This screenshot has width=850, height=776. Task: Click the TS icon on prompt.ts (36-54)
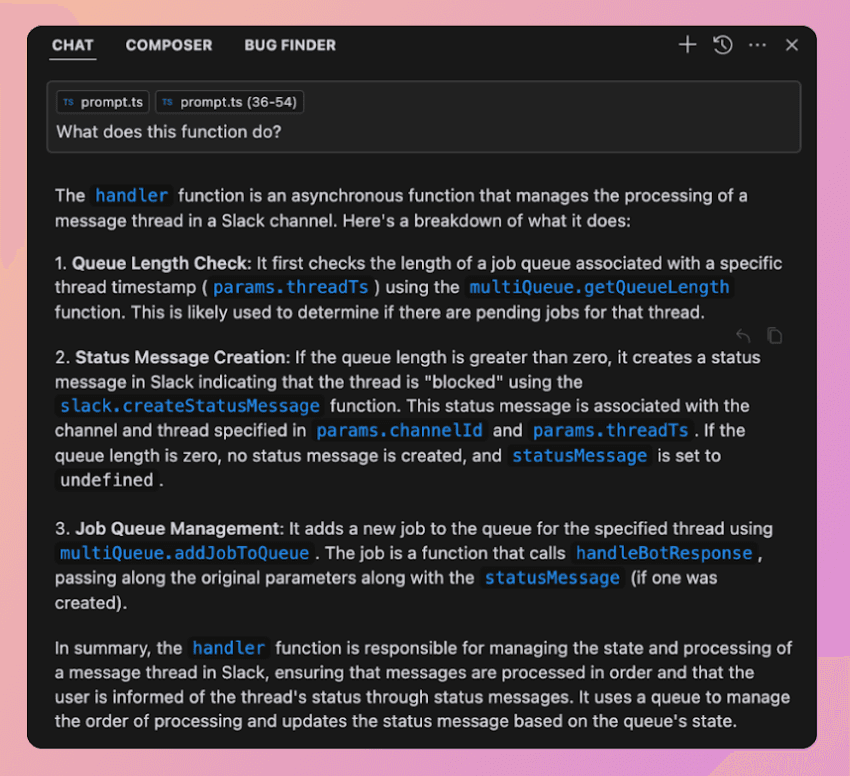[169, 101]
